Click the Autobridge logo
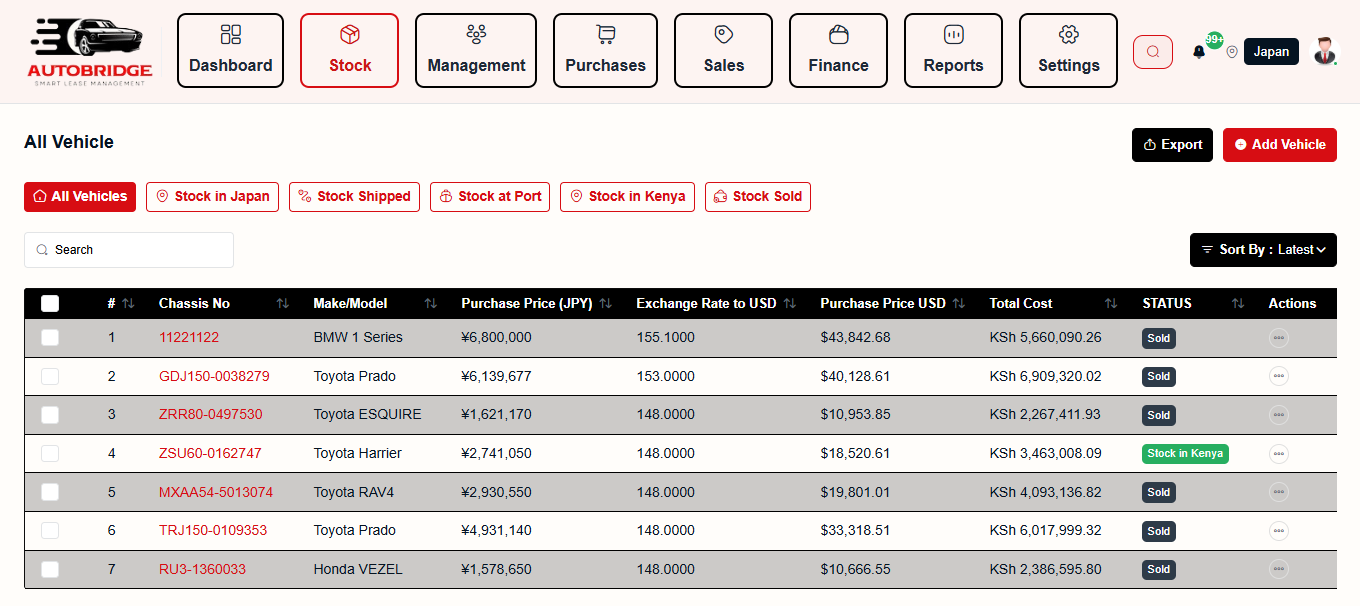The height and width of the screenshot is (606, 1360). (x=90, y=51)
